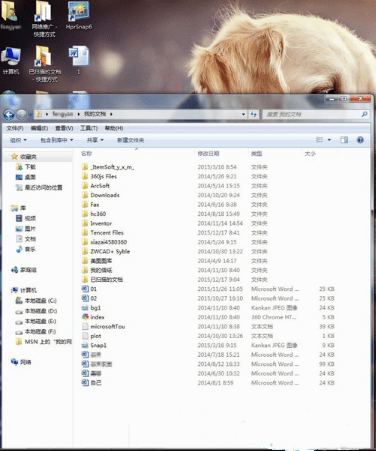Select the index 360 Chrome file icon
Viewport: 376px width, 451px height.
click(x=85, y=317)
